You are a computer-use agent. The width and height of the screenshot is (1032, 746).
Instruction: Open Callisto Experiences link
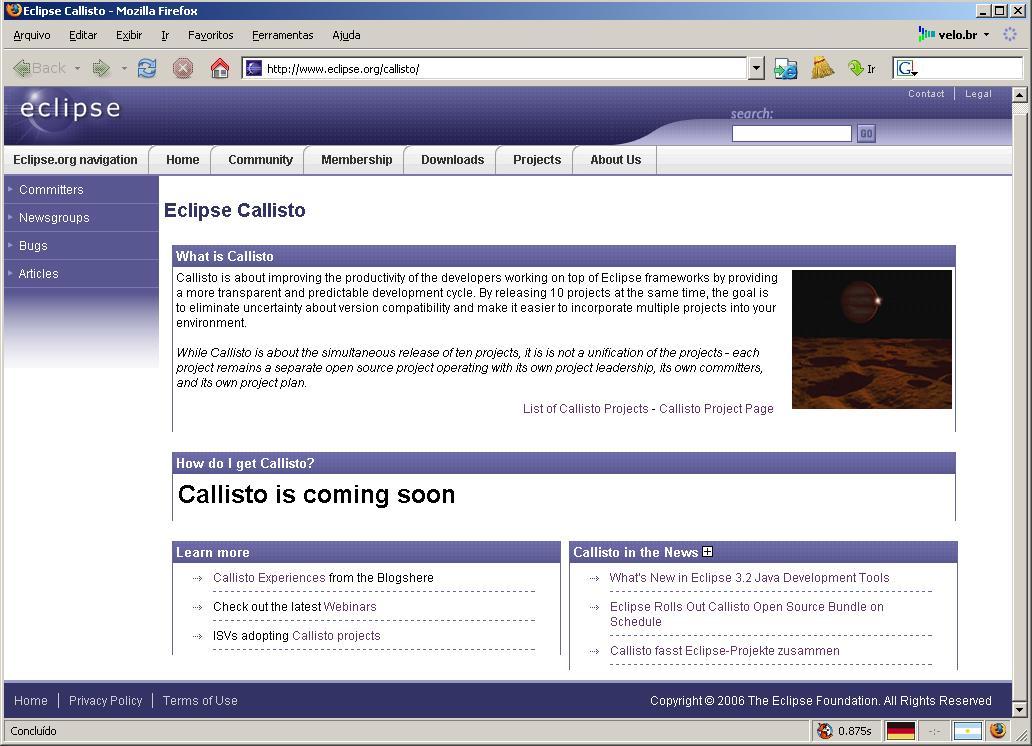[269, 577]
